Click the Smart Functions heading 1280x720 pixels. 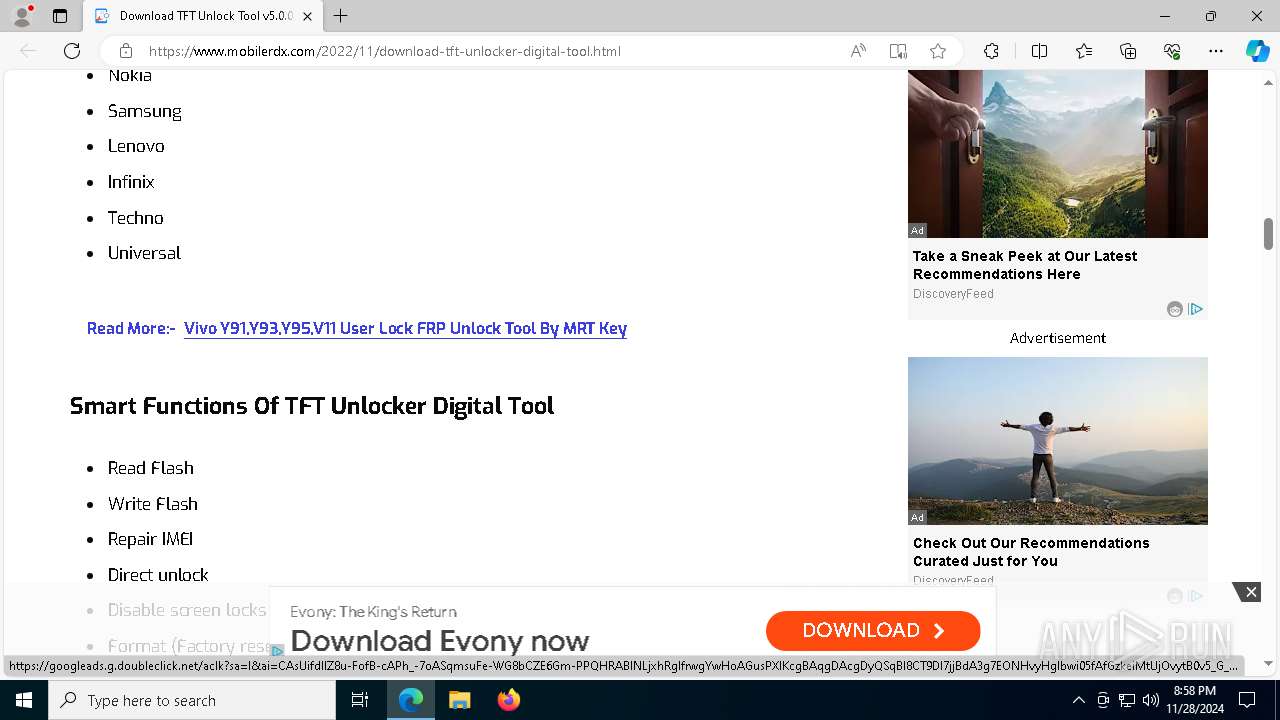312,406
